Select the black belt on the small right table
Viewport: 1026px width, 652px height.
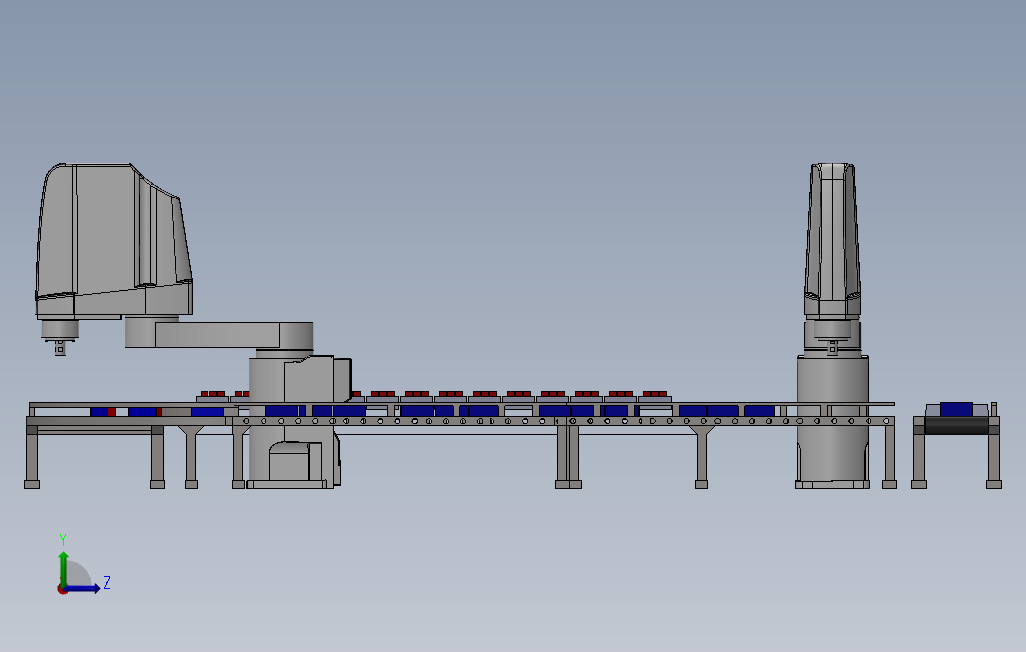[956, 426]
